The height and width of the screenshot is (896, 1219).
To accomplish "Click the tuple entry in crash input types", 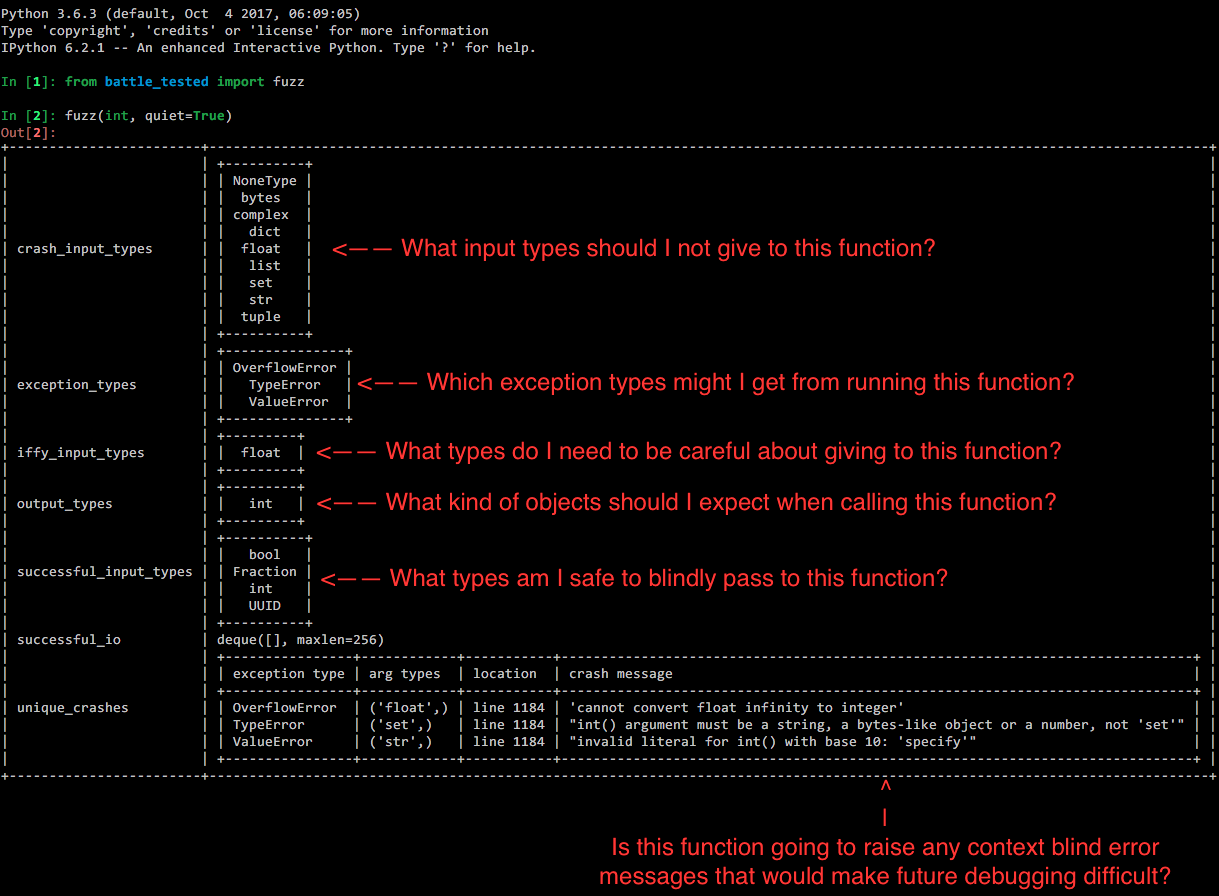I will (261, 317).
